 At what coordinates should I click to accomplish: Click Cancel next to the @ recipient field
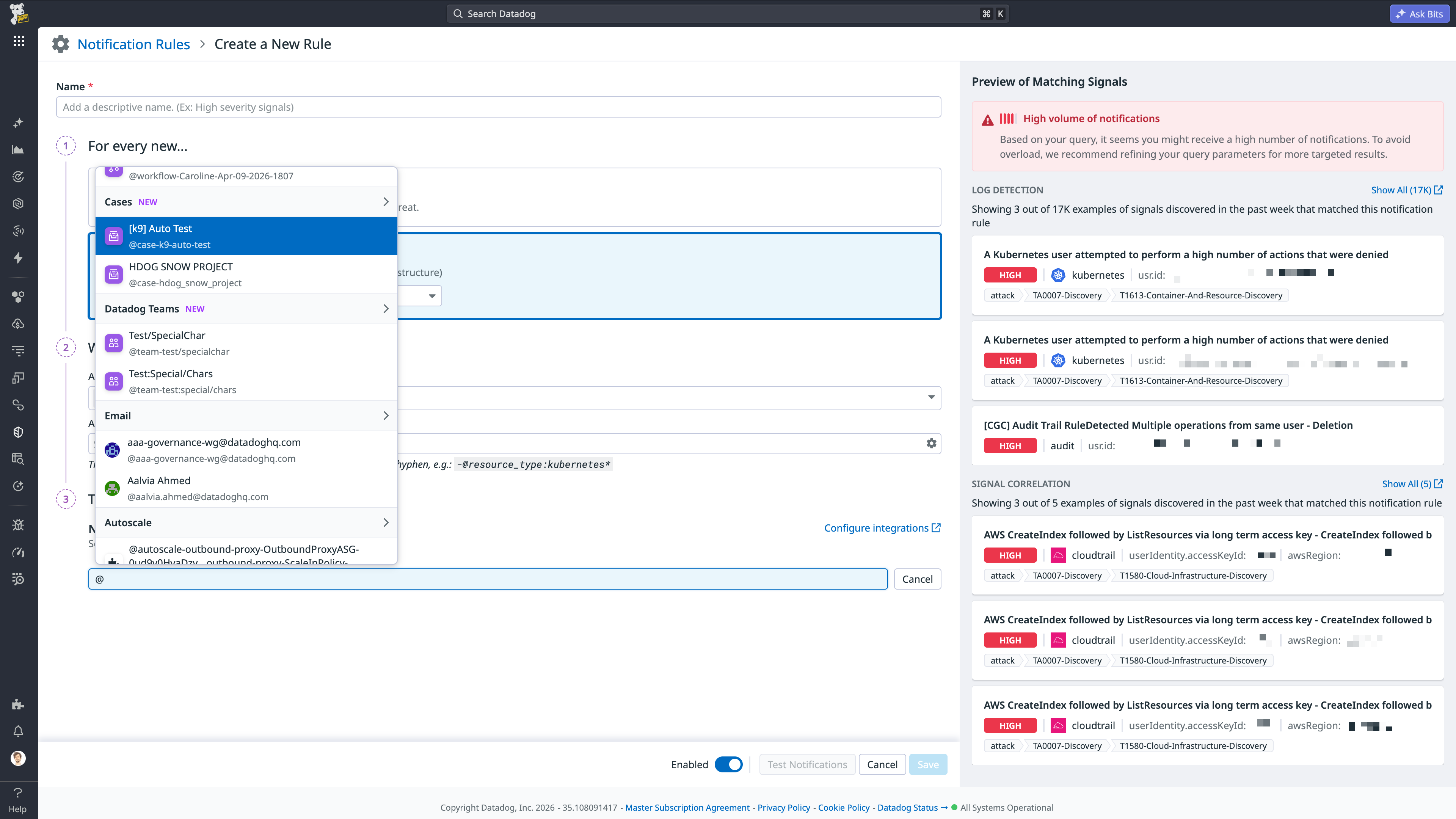point(917,579)
